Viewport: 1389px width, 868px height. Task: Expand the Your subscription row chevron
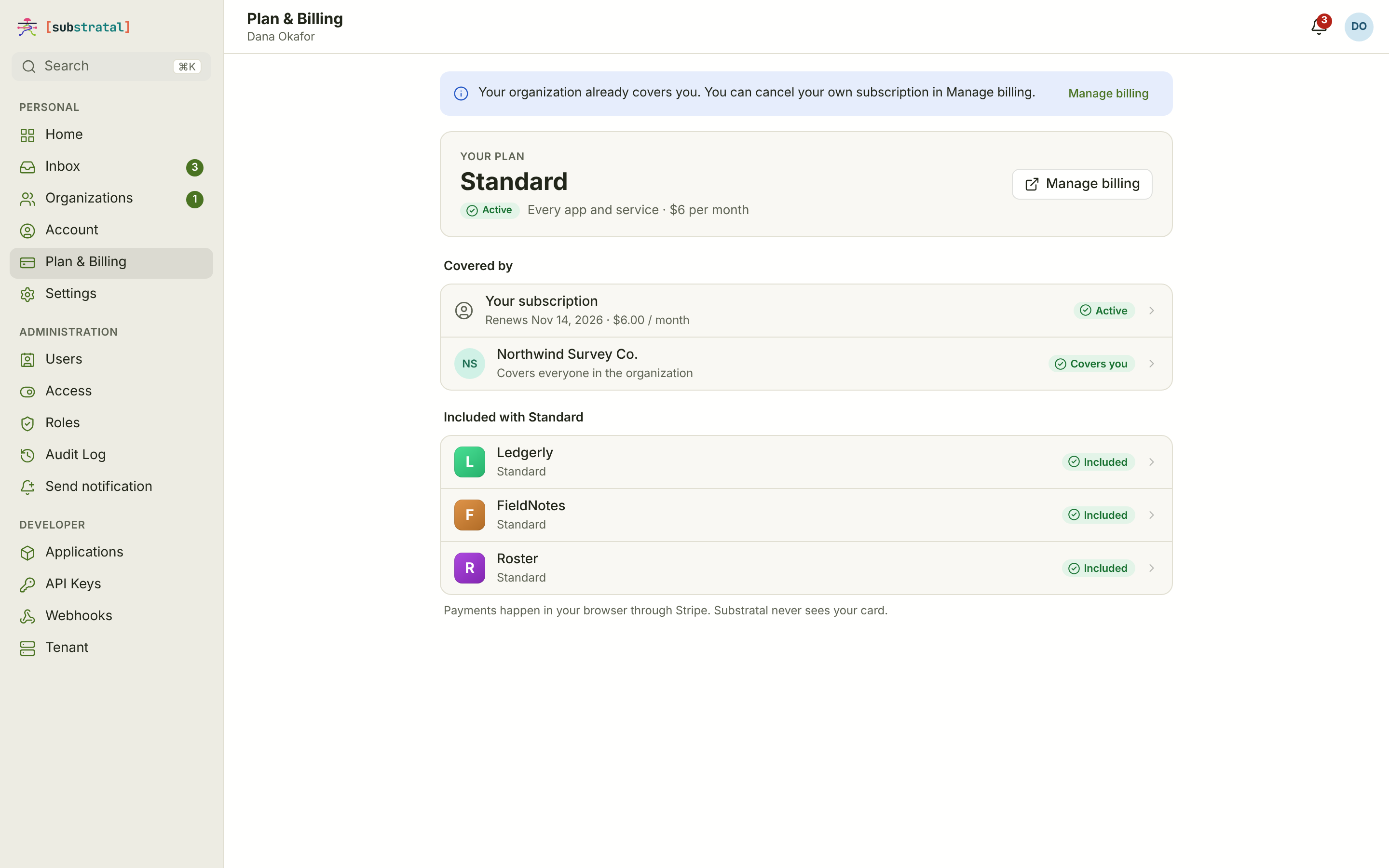[1151, 311]
